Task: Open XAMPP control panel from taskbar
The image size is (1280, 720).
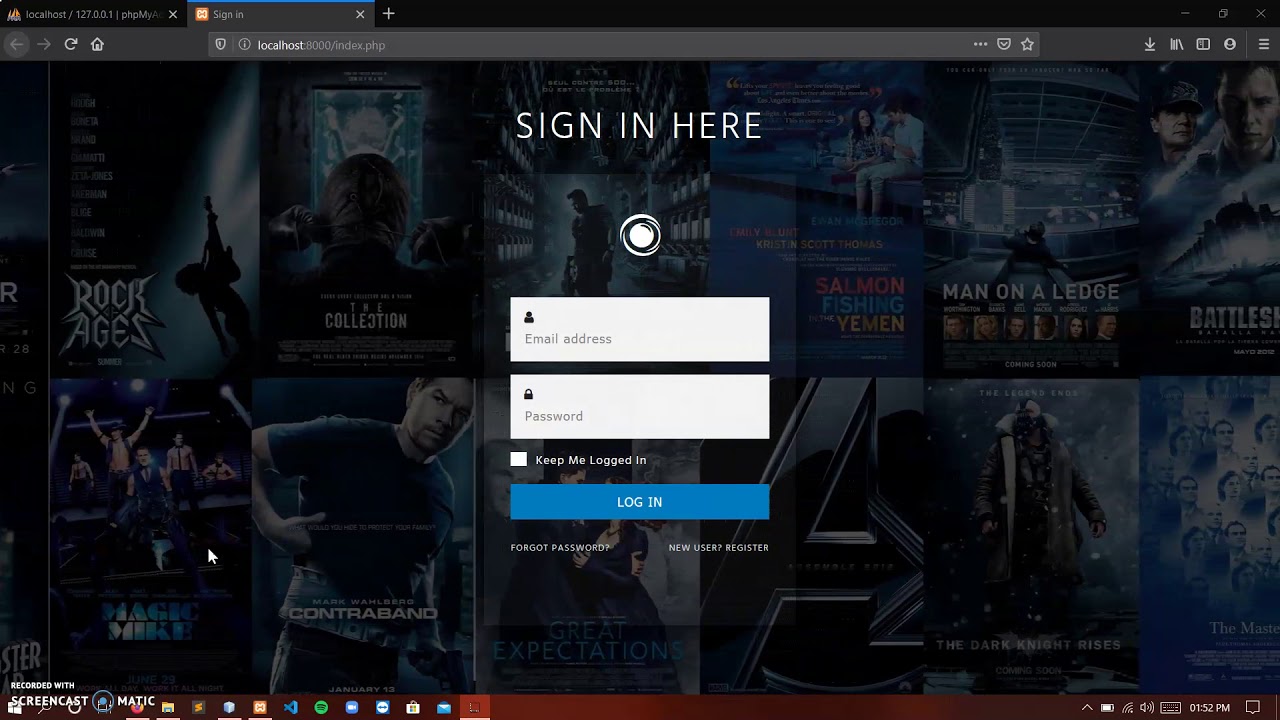Action: click(x=260, y=708)
